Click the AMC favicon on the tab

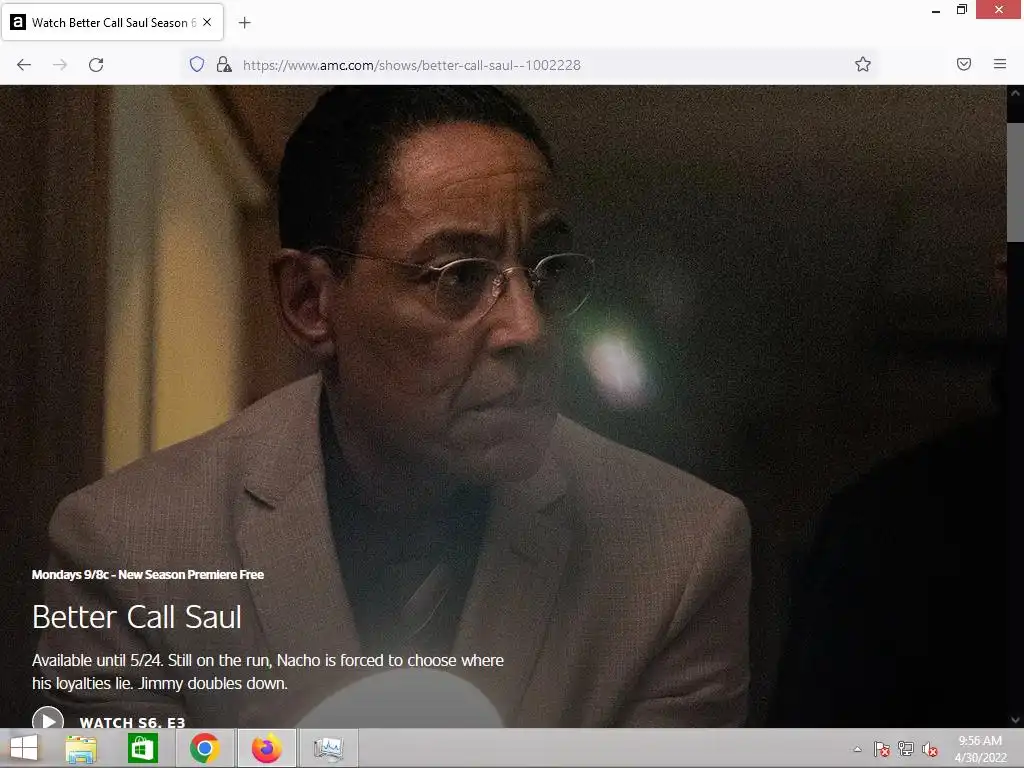tap(18, 22)
